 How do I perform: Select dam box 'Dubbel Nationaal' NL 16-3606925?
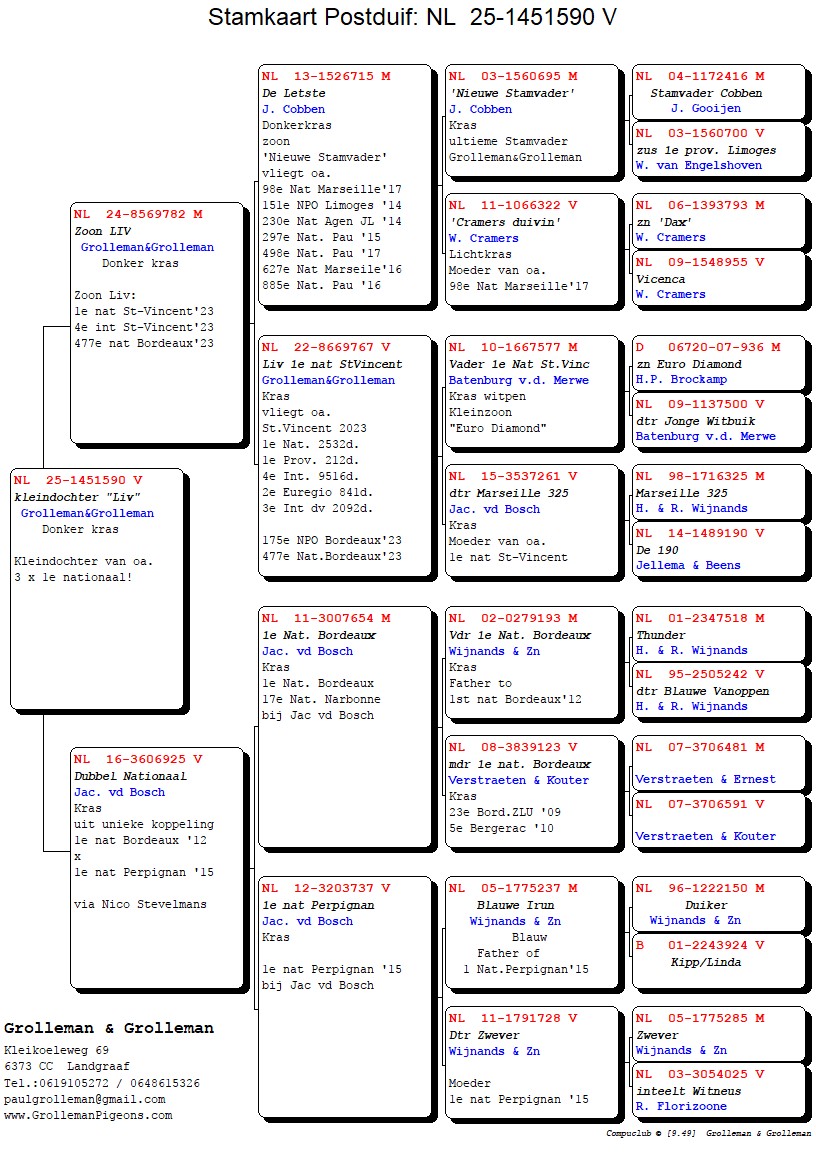pyautogui.click(x=157, y=867)
